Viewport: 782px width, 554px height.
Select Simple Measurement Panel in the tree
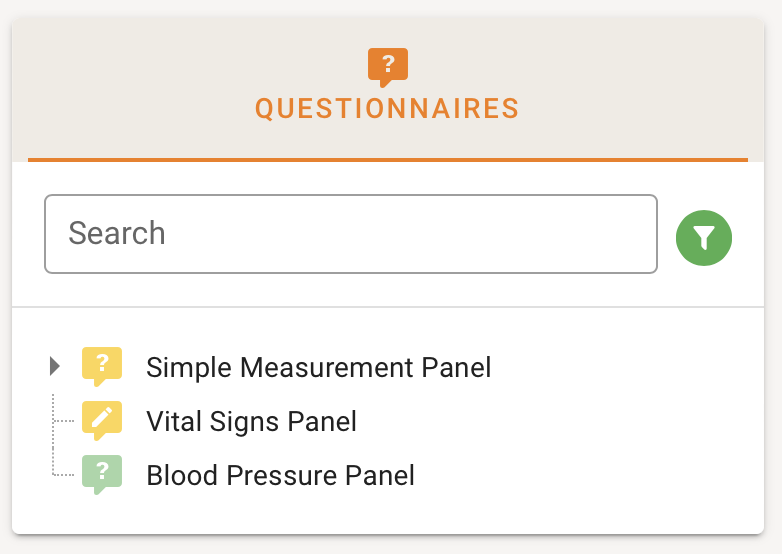pyautogui.click(x=318, y=368)
